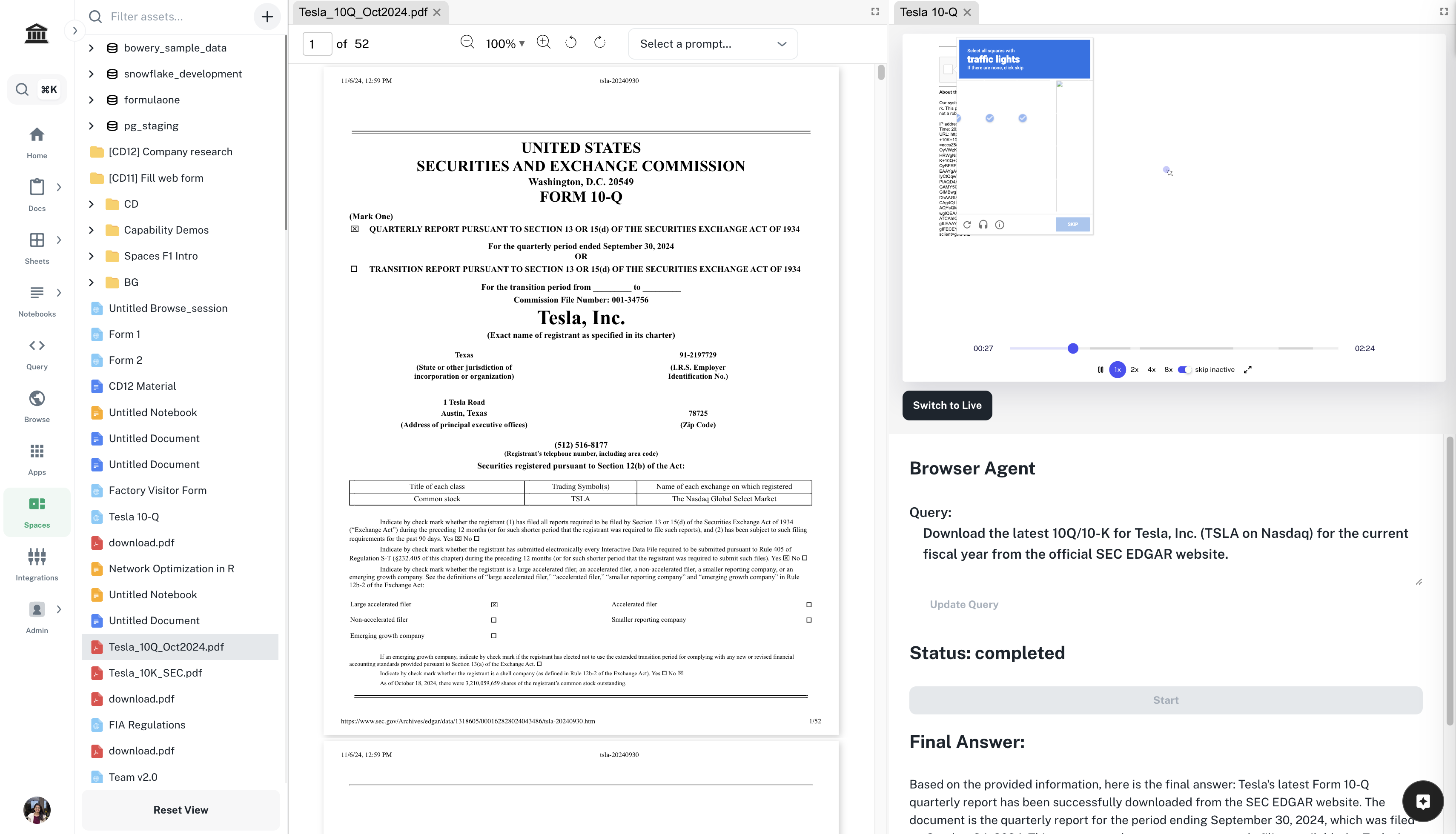
Task: Expand Sheets submenu chevron
Action: 59,240
